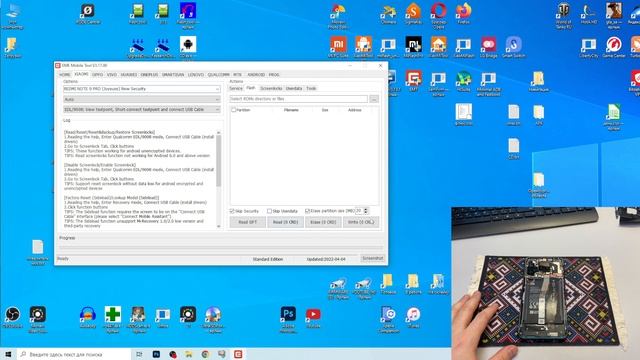Open the Auto dropdown
Viewport: 640px width, 360px height.
tap(142, 99)
